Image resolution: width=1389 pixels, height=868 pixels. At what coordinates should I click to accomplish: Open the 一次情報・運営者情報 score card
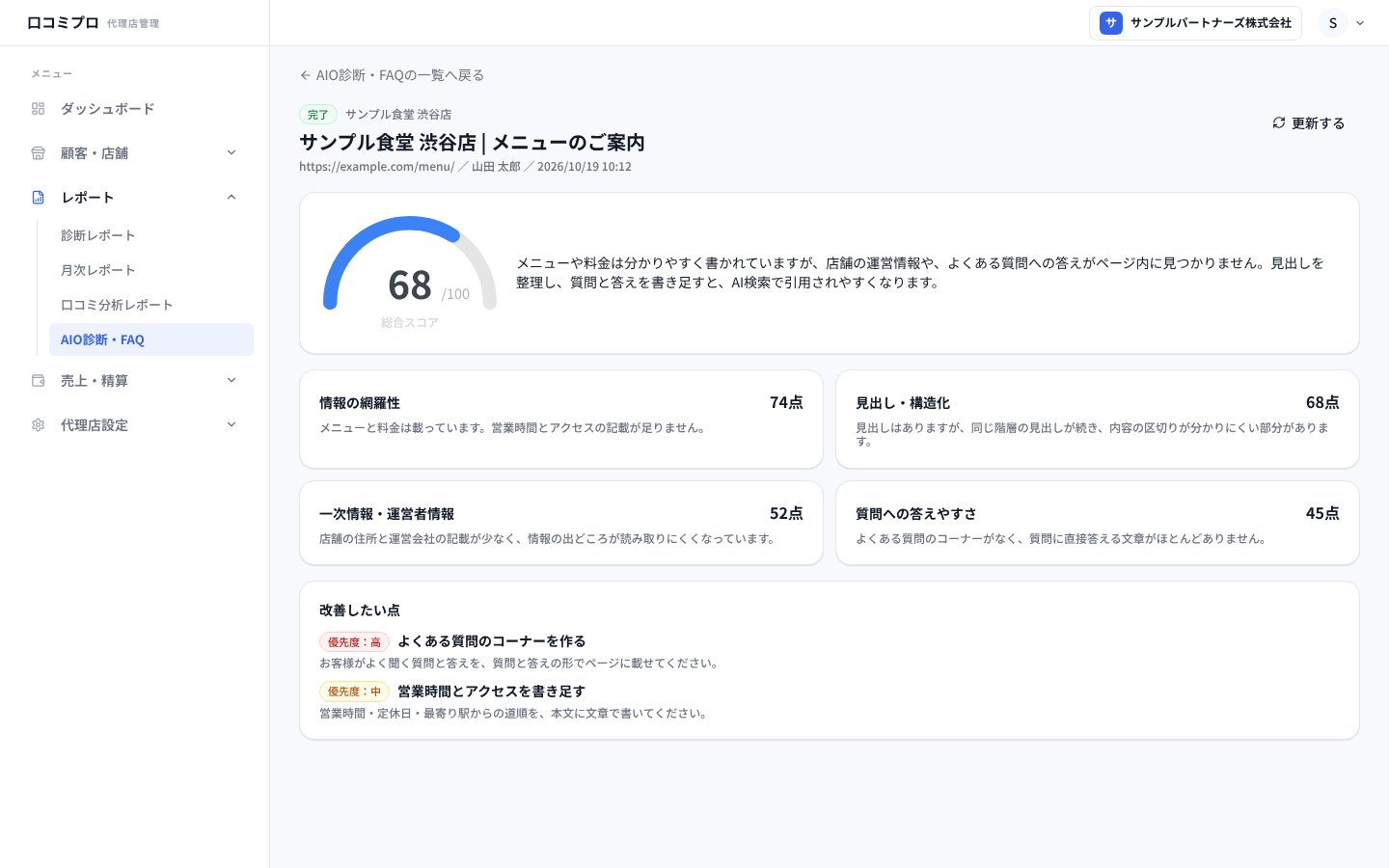click(561, 523)
